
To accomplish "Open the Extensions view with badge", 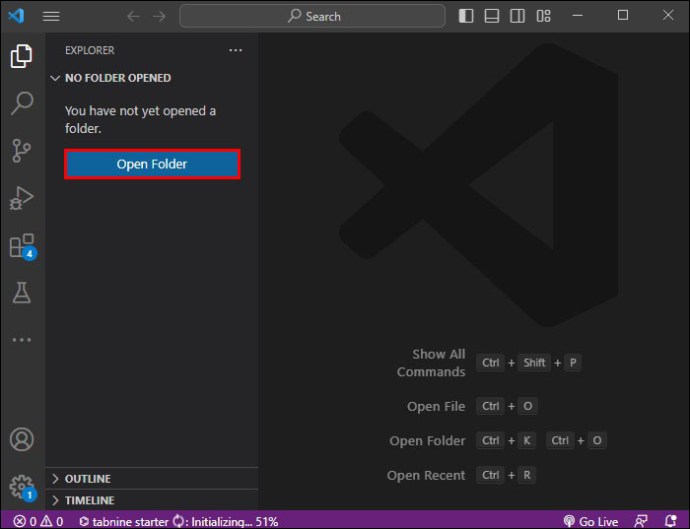I will (23, 246).
